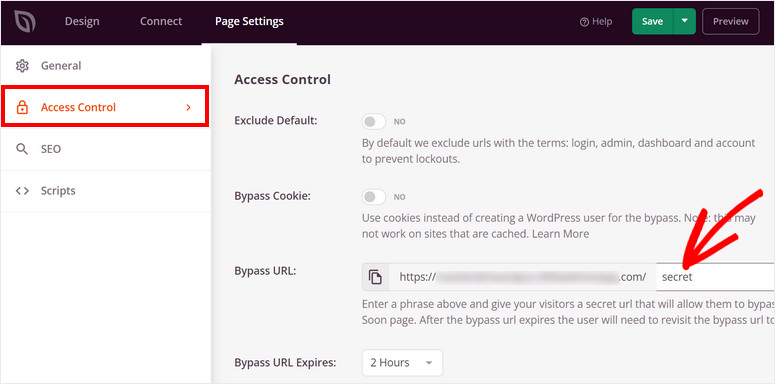The width and height of the screenshot is (775, 384).
Task: Click the green Save button
Action: click(x=652, y=21)
